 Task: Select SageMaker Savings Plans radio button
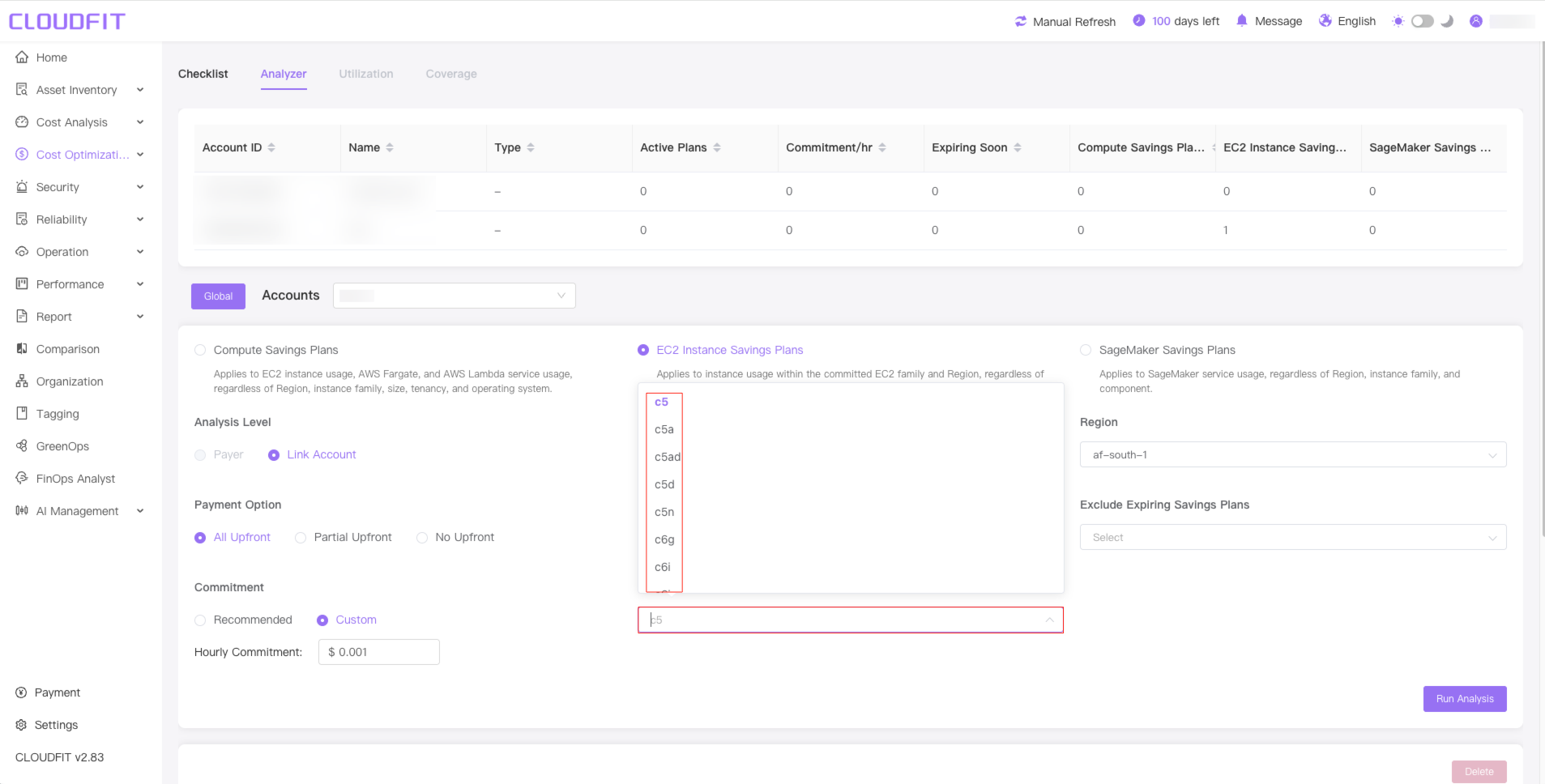tap(1086, 350)
